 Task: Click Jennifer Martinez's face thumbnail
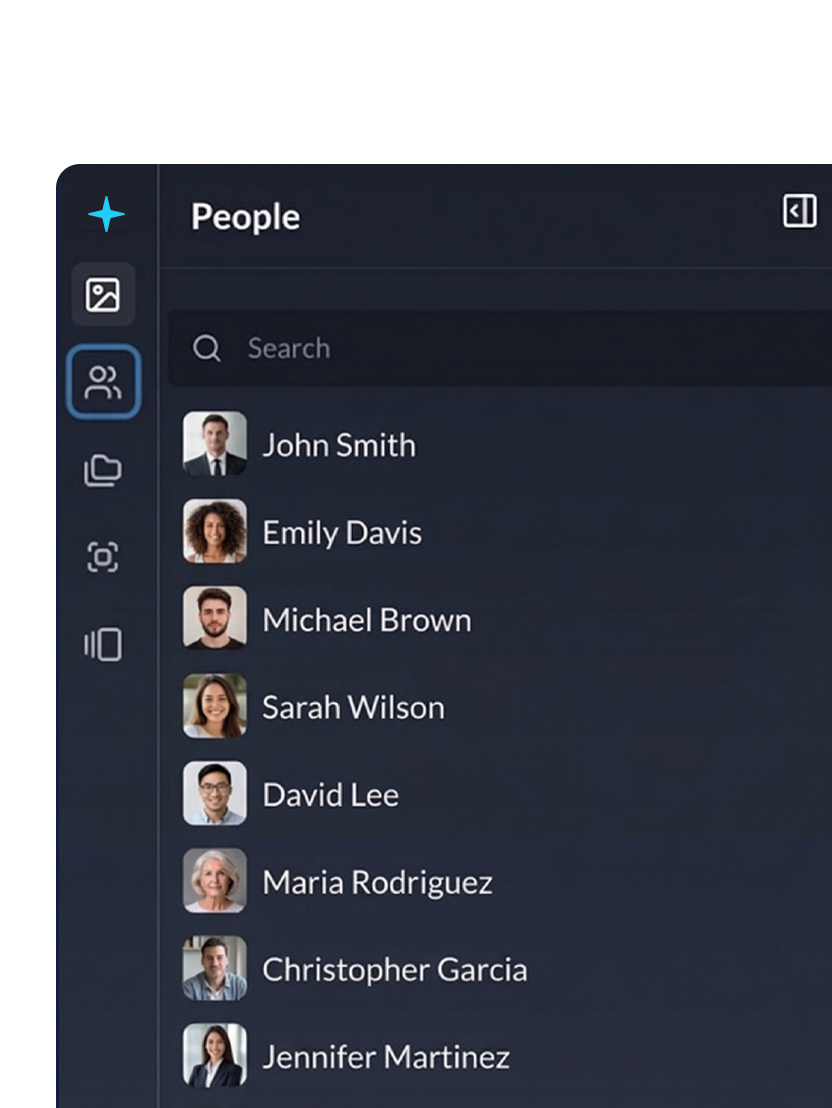point(214,1054)
